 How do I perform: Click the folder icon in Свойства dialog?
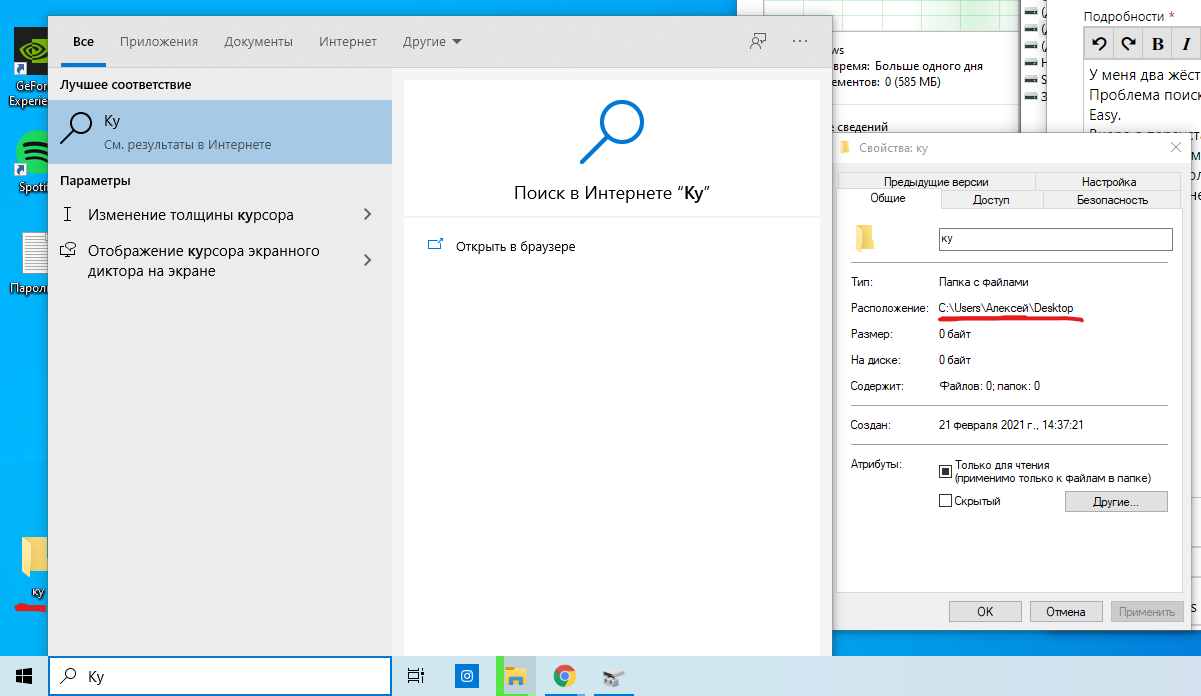coord(865,238)
